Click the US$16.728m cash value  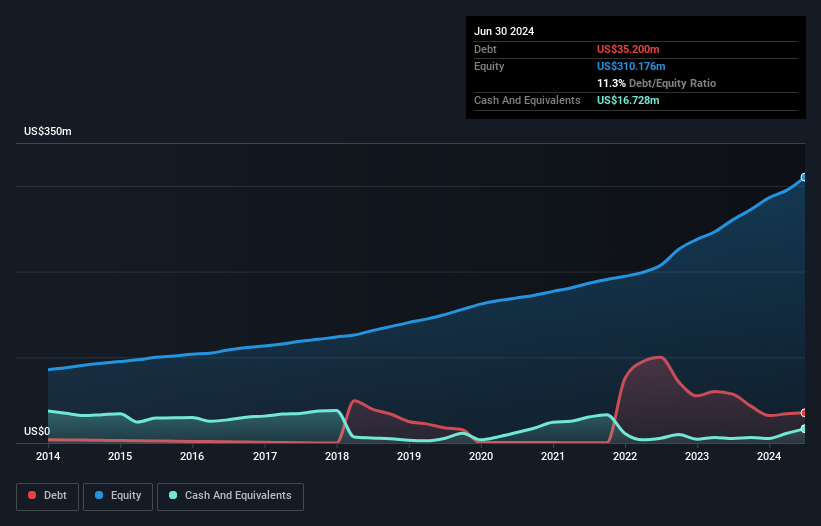pyautogui.click(x=628, y=100)
